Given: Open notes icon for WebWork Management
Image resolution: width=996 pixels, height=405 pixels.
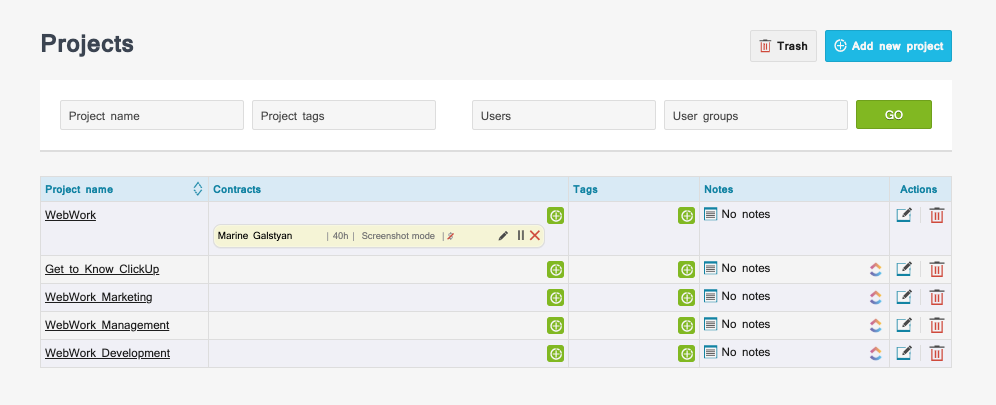Looking at the screenshot, I should point(711,324).
